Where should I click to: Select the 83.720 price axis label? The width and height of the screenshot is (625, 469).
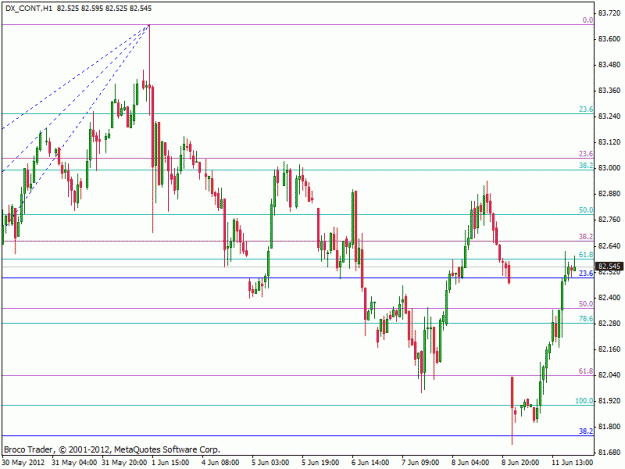pyautogui.click(x=609, y=13)
